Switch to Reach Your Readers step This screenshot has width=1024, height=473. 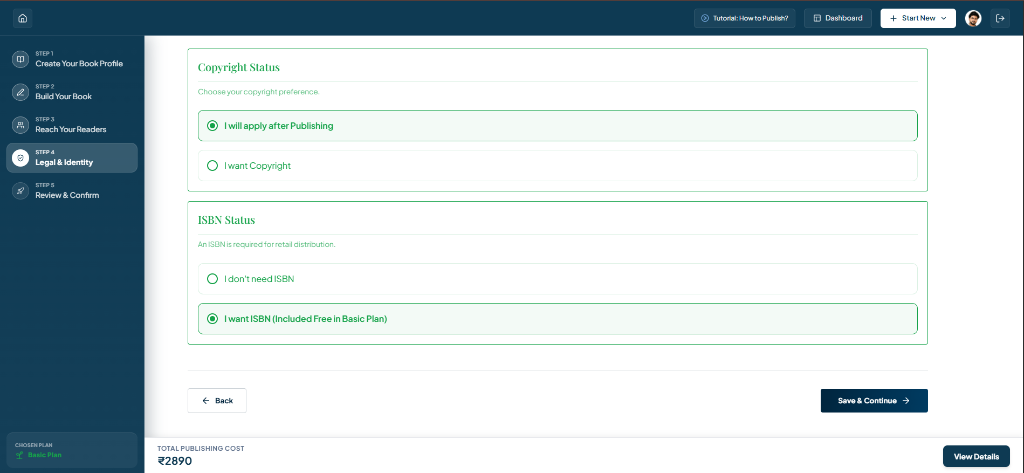coord(72,125)
